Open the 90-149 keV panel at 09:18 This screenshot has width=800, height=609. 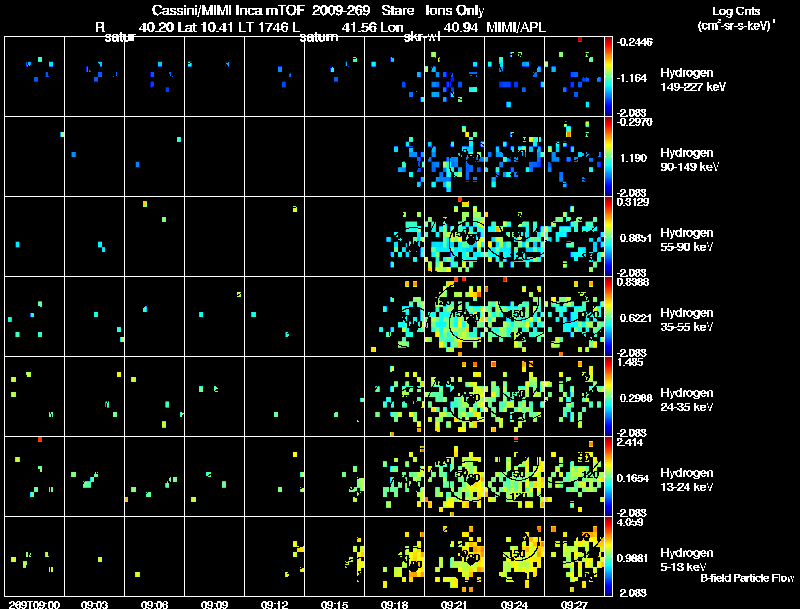(394, 156)
